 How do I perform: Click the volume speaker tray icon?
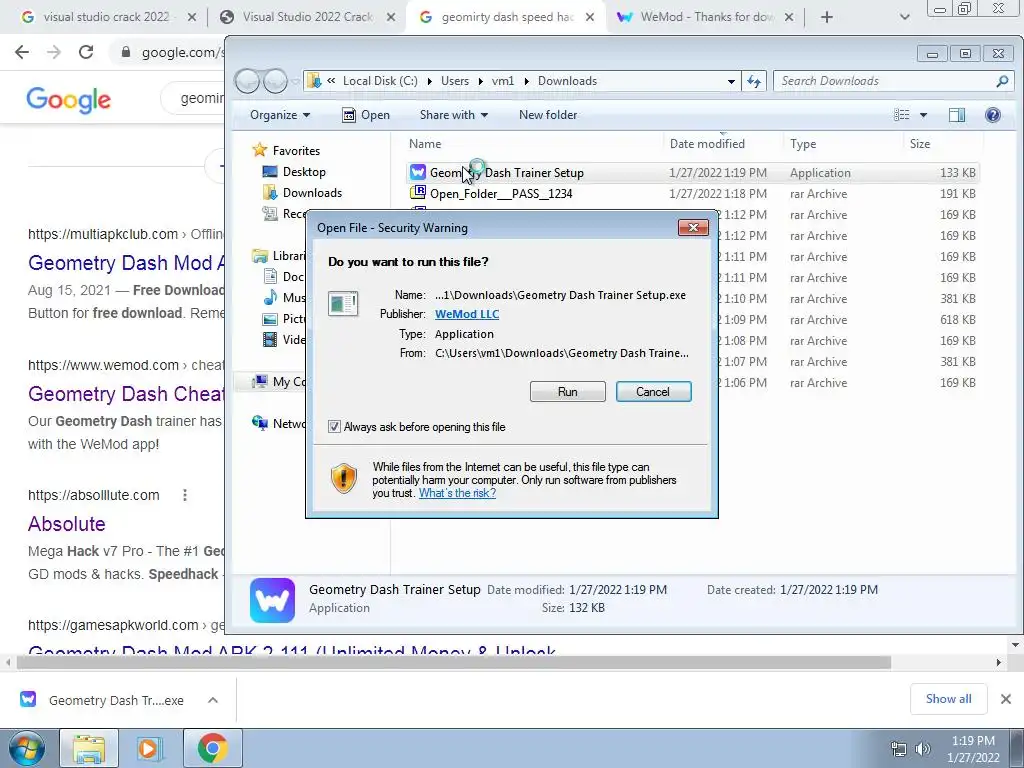pyautogui.click(x=922, y=749)
